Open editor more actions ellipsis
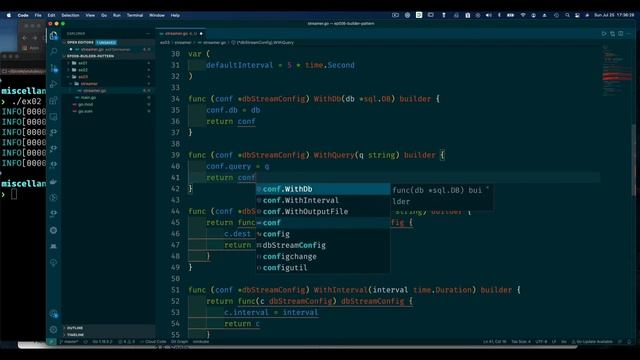The width and height of the screenshot is (640, 360). point(629,33)
